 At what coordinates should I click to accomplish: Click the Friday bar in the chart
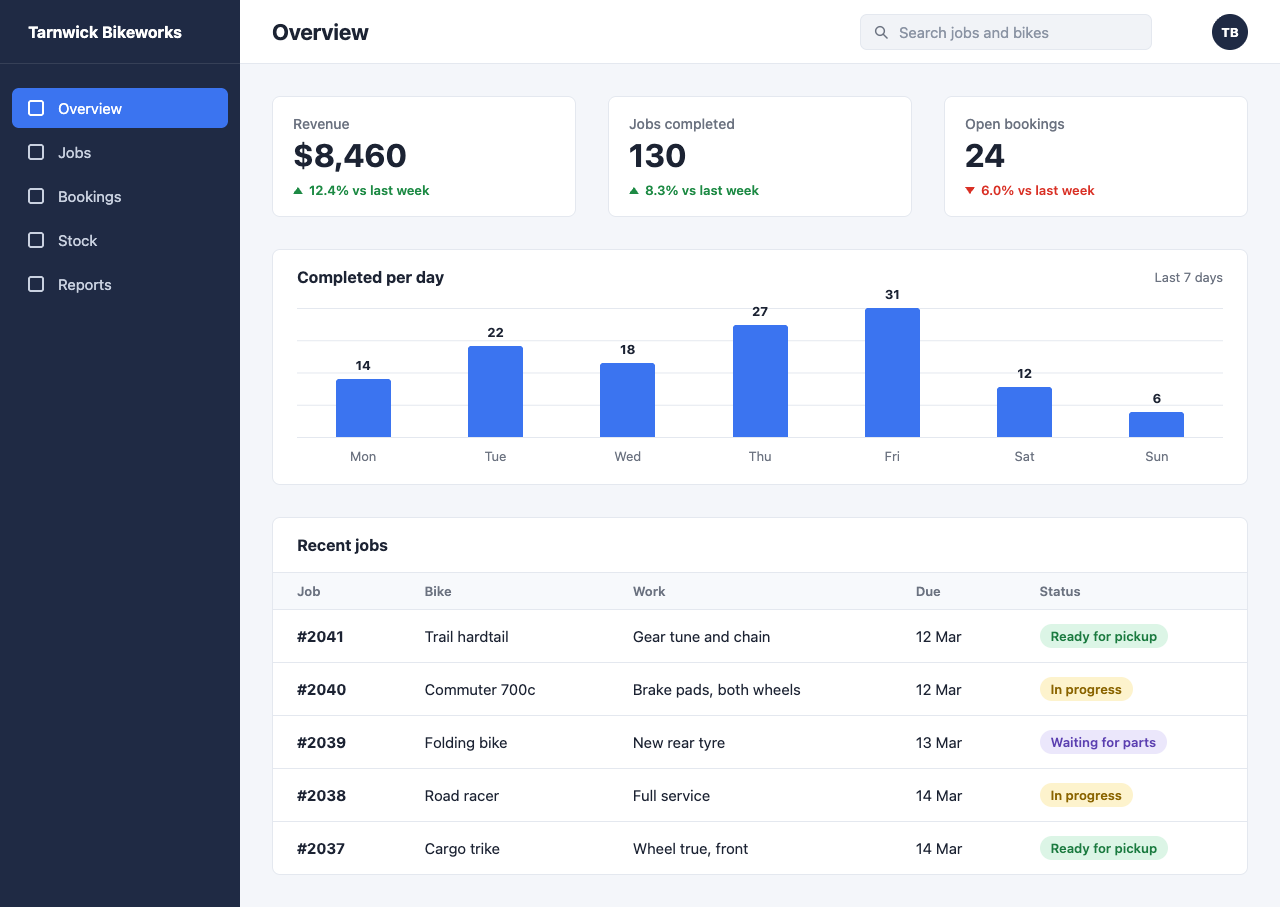click(892, 372)
